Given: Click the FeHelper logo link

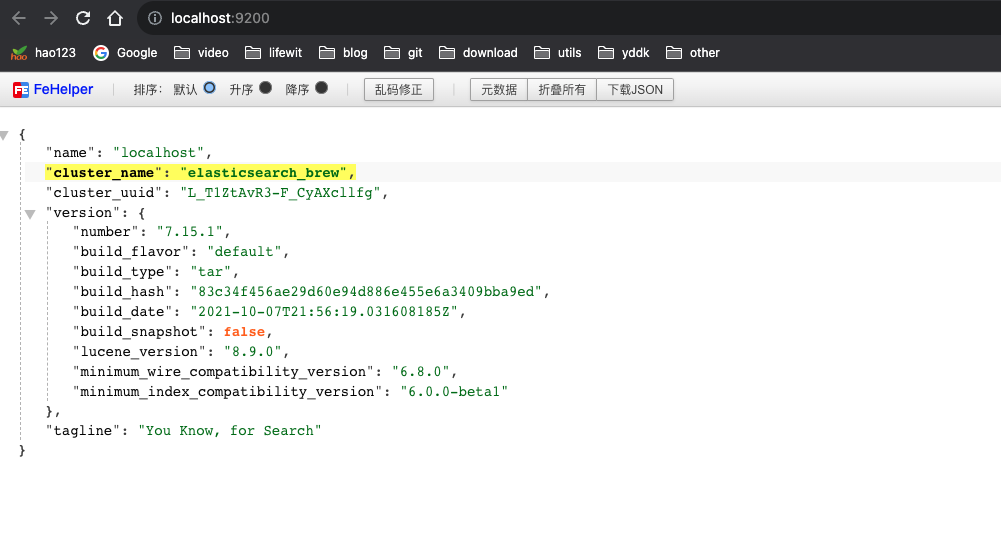Looking at the screenshot, I should pyautogui.click(x=53, y=89).
